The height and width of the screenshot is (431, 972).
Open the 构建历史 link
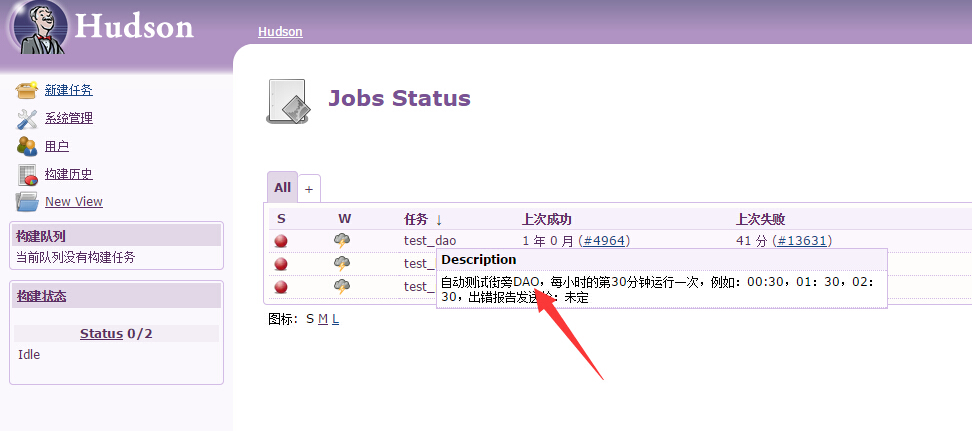(x=69, y=174)
